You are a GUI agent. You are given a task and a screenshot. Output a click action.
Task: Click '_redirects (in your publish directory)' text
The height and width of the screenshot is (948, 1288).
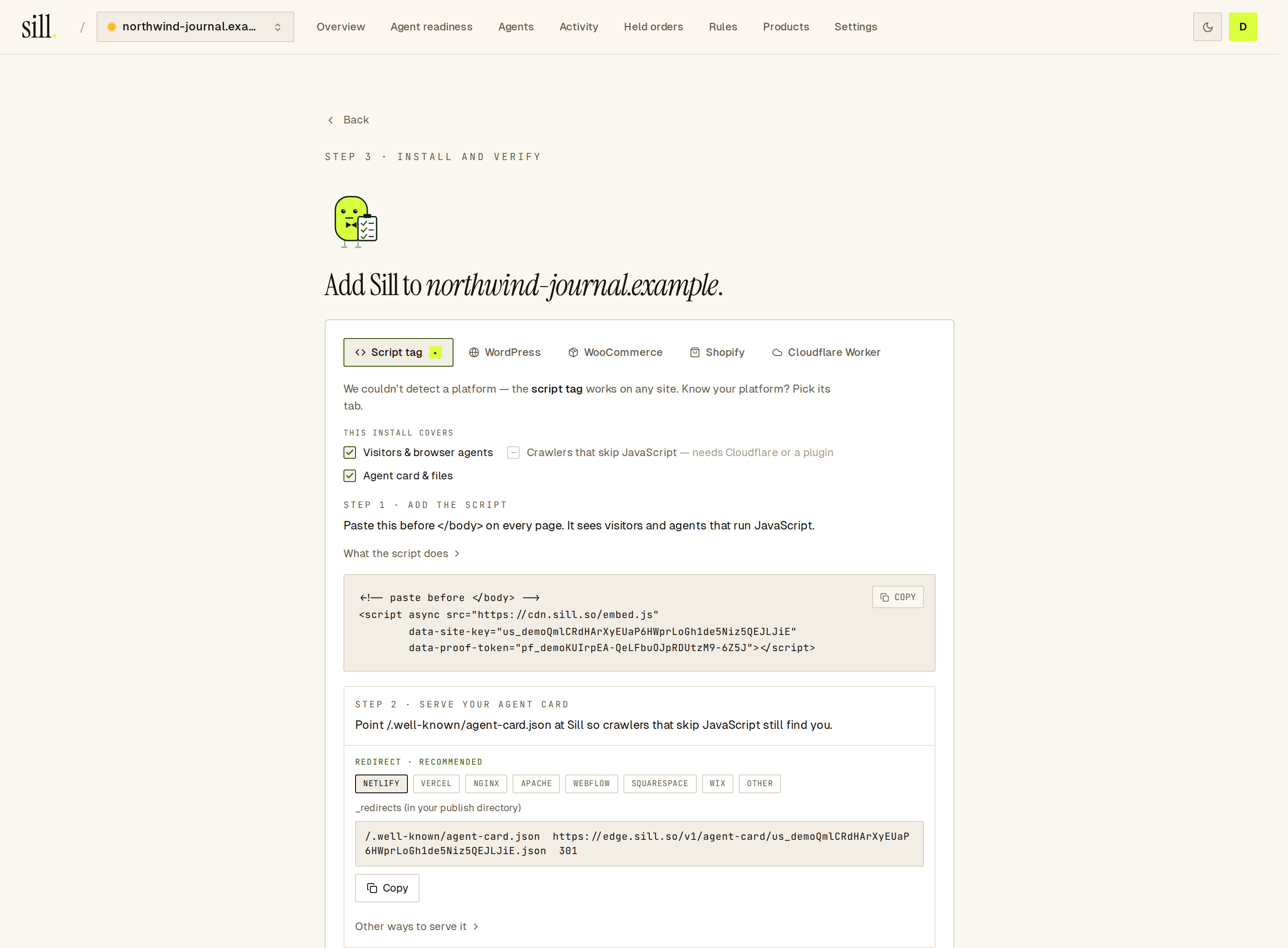[x=438, y=808]
